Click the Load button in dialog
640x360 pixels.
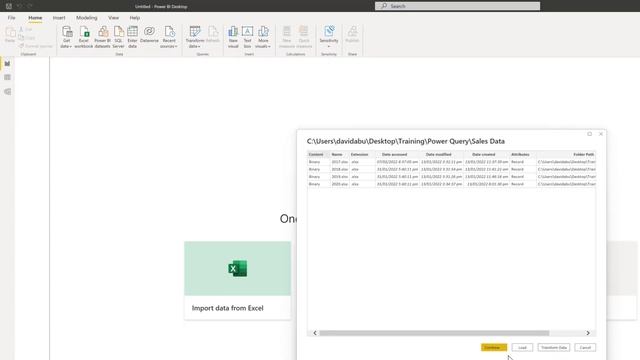pos(522,347)
